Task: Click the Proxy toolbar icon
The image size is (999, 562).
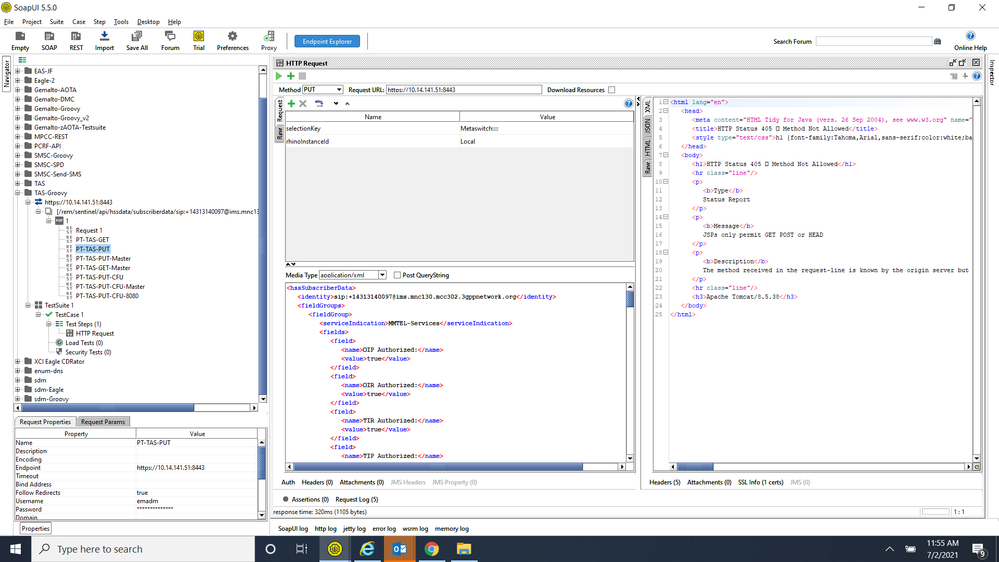Action: click(x=269, y=40)
